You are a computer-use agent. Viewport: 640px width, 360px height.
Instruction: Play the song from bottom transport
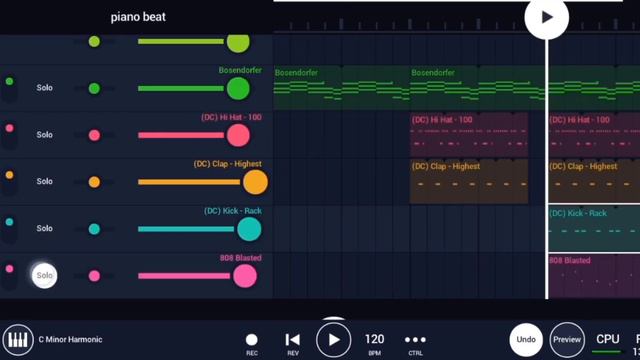[x=333, y=340]
